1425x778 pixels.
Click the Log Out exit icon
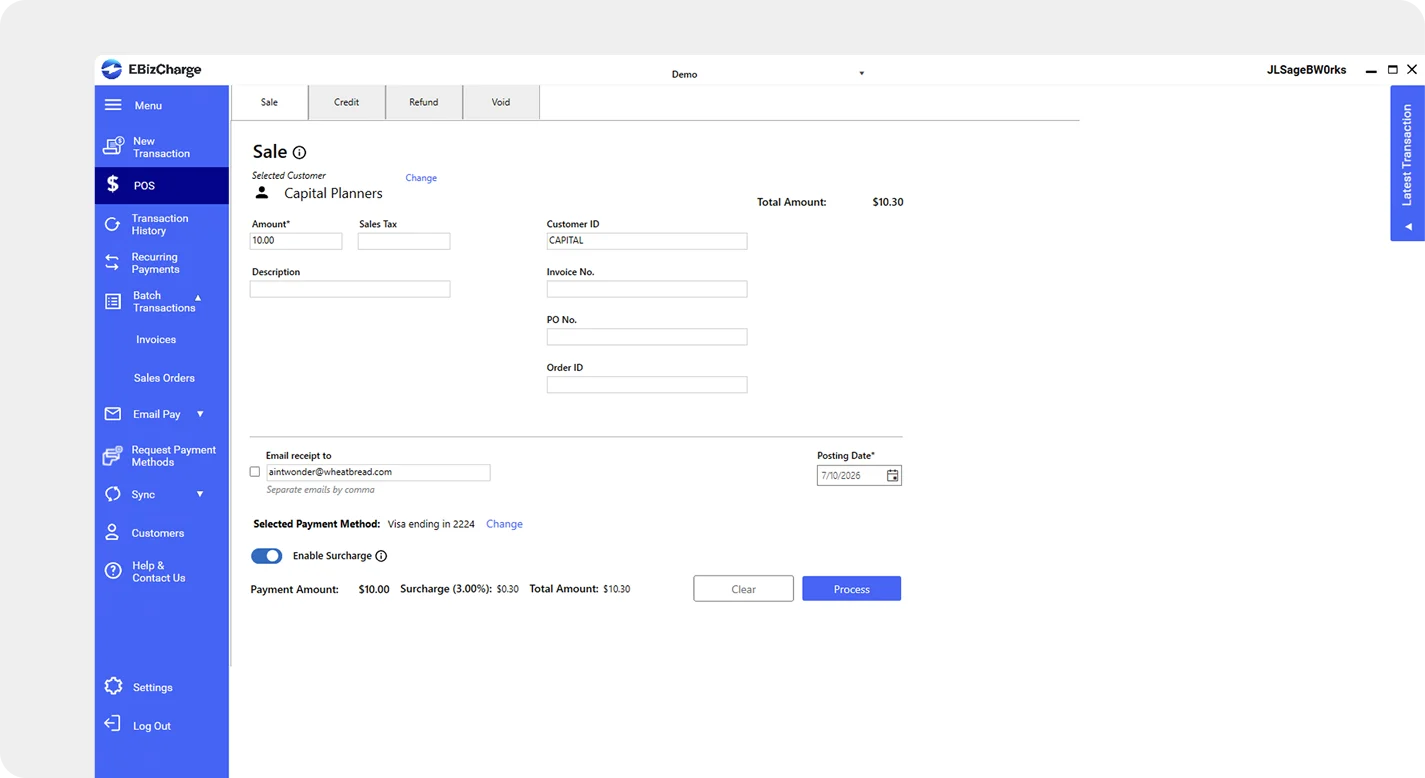(x=113, y=724)
